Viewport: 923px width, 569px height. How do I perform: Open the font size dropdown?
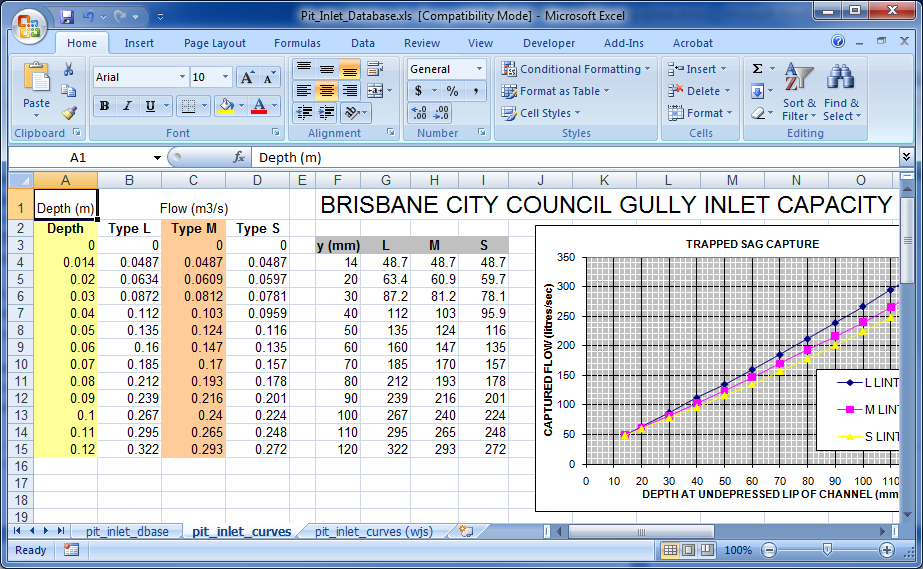pyautogui.click(x=225, y=77)
